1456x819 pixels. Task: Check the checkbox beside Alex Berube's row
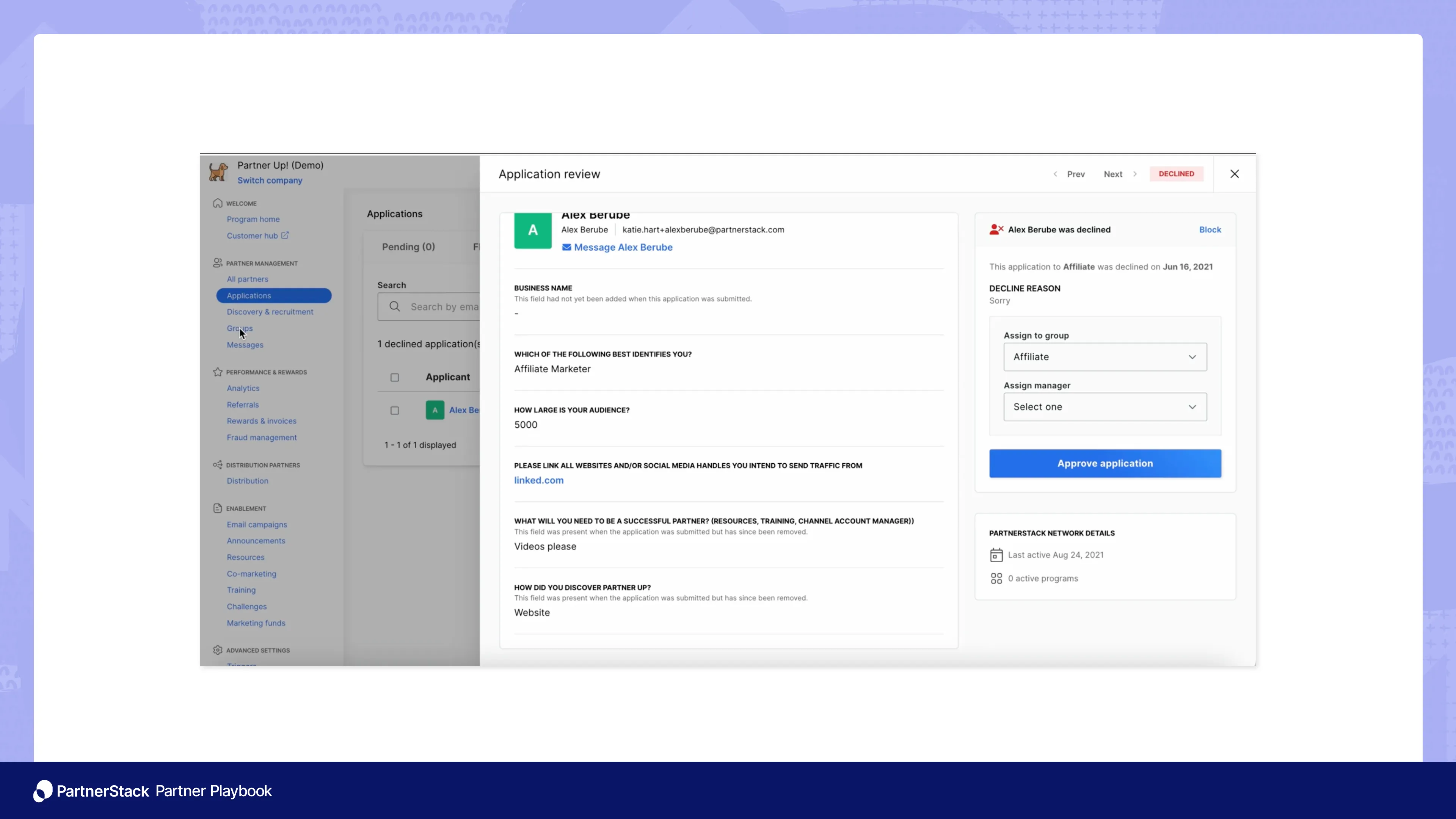[394, 410]
